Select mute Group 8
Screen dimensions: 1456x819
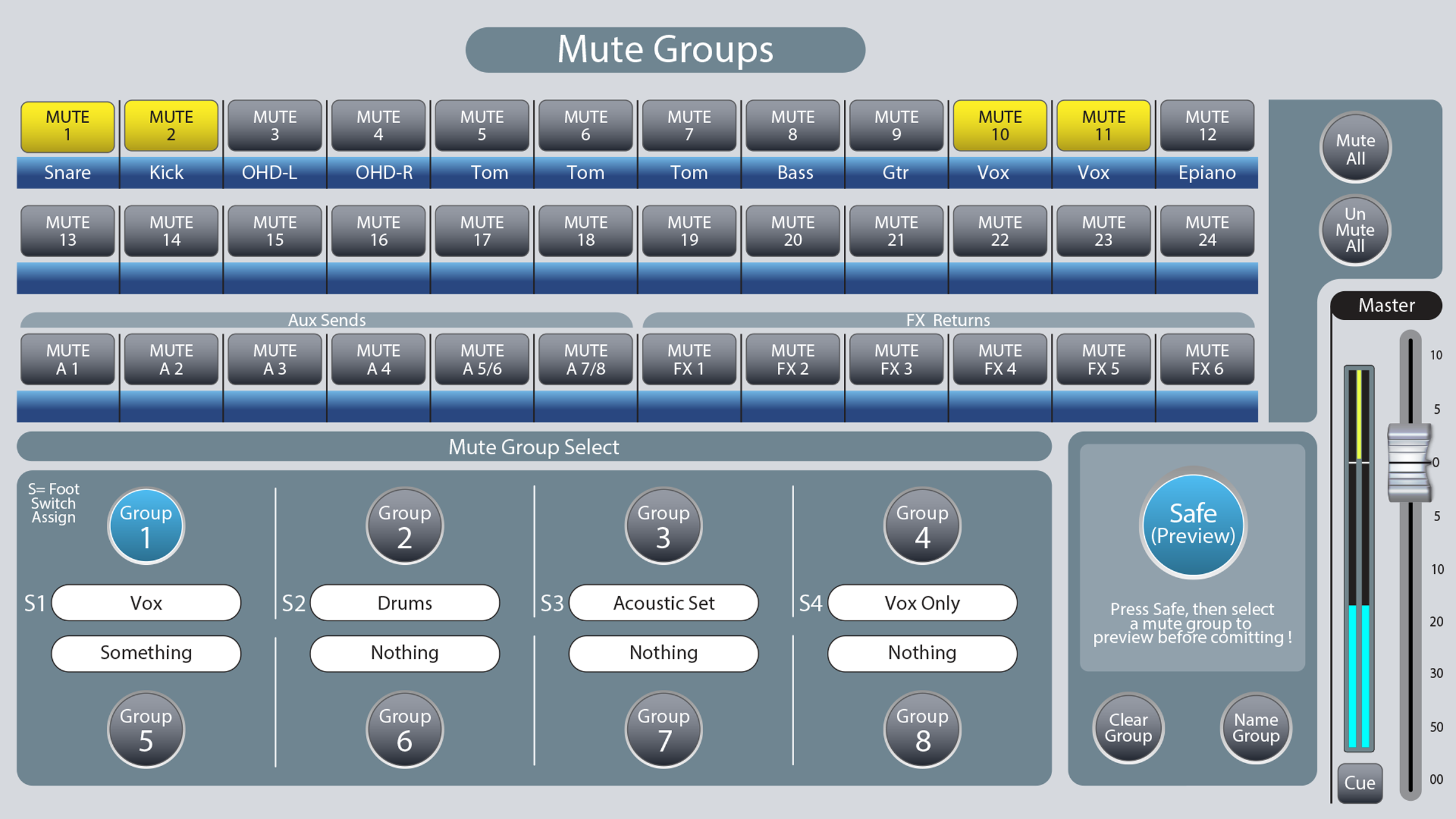point(922,729)
